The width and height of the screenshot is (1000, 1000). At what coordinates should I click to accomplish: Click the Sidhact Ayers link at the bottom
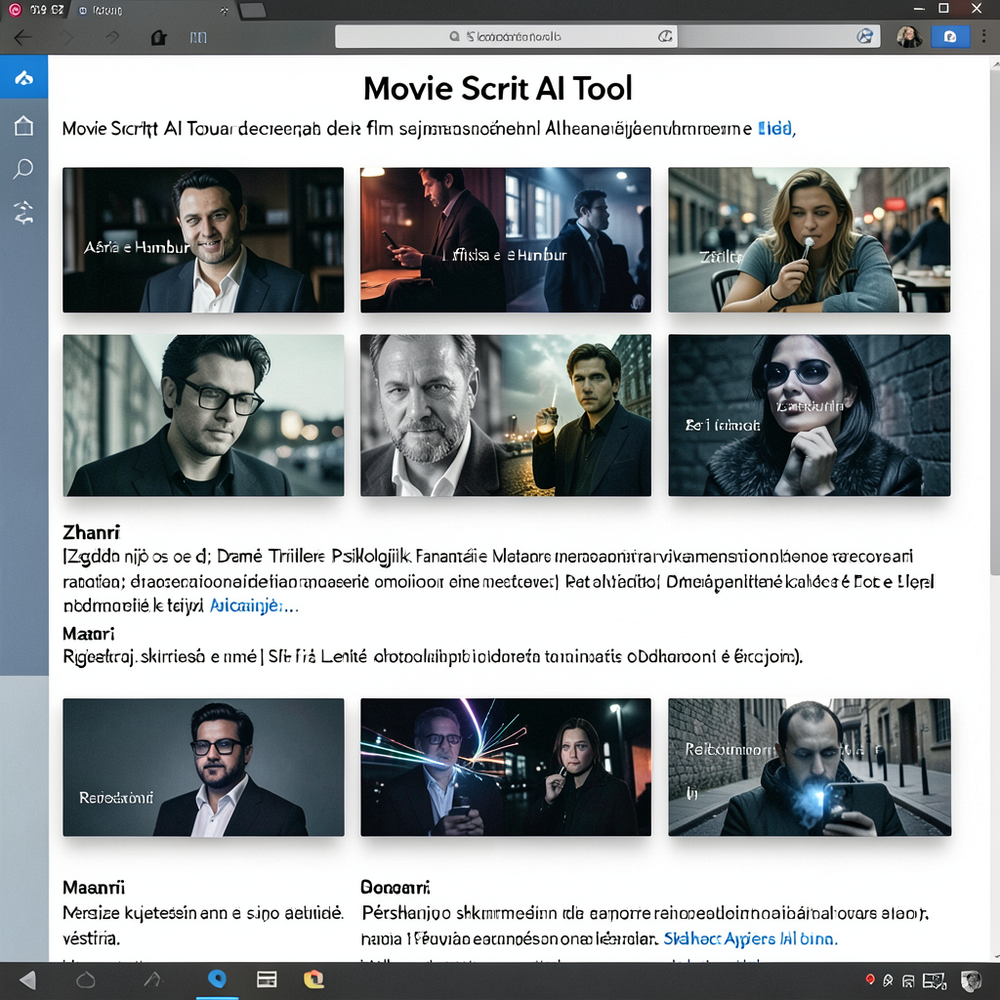coord(750,939)
